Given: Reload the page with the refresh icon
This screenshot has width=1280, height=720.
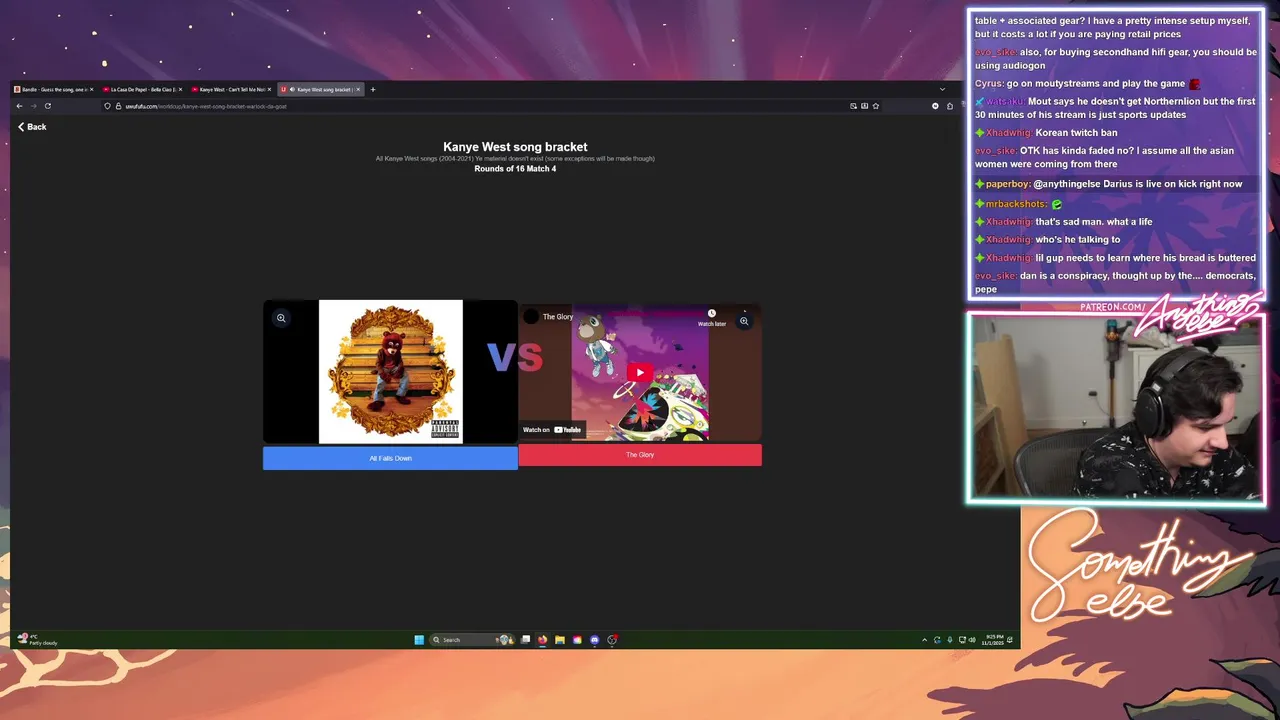Looking at the screenshot, I should (x=48, y=106).
